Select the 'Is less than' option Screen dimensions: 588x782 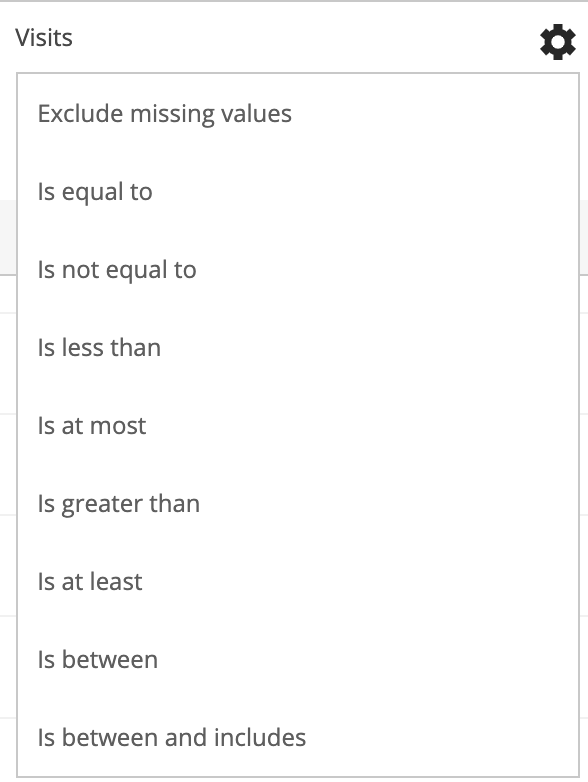tap(298, 348)
